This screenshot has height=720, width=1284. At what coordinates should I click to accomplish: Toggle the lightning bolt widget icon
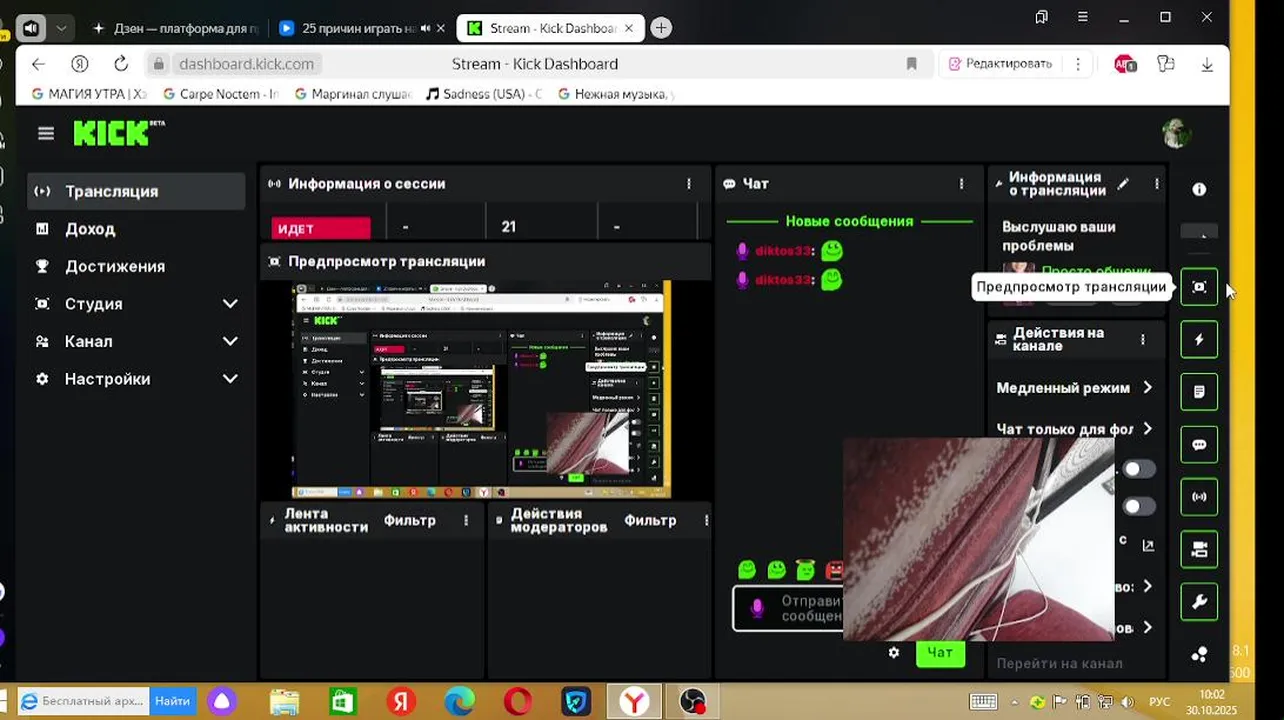[x=1199, y=339]
